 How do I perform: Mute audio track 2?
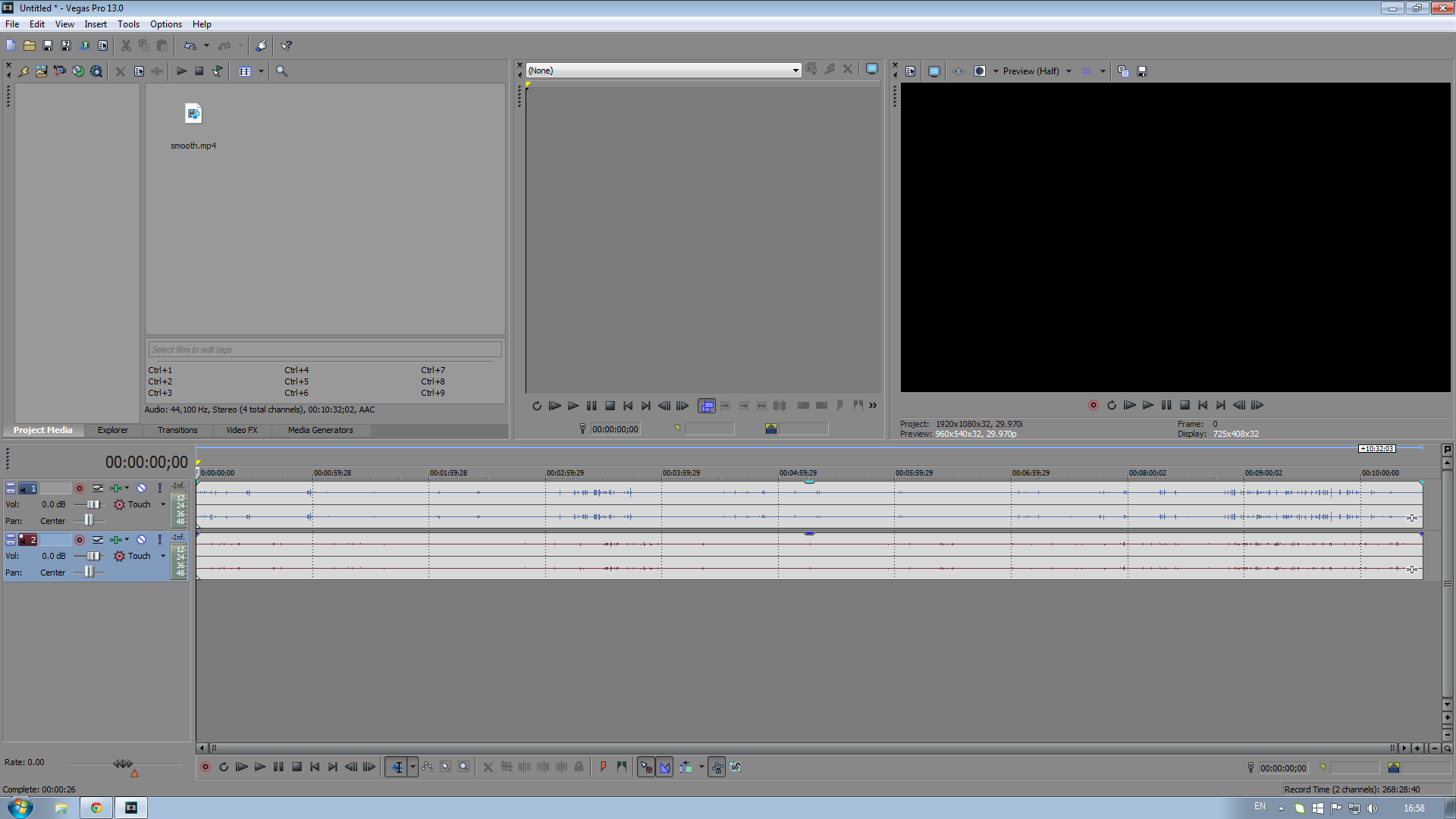[x=142, y=540]
